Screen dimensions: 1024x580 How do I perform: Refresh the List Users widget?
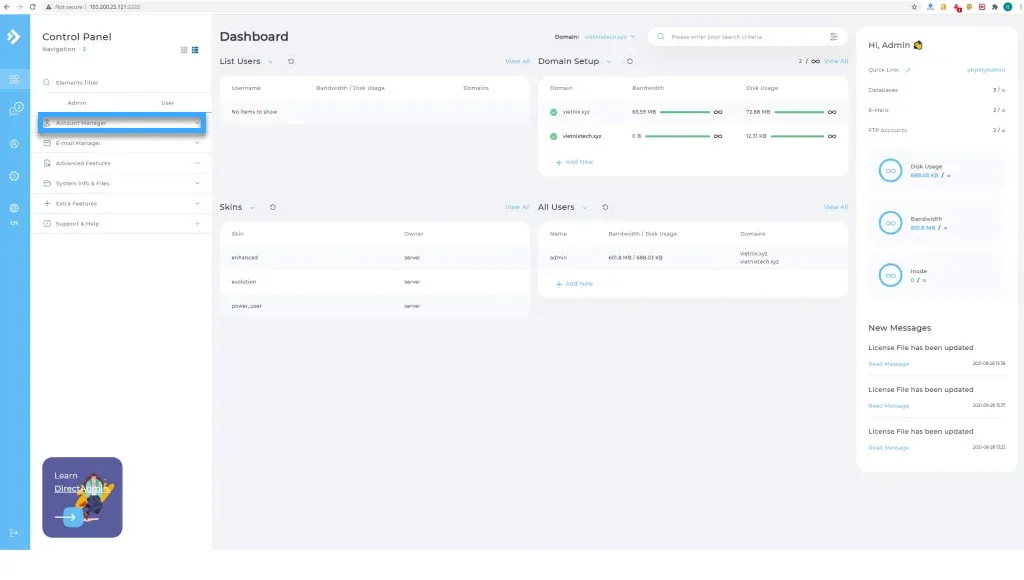(x=291, y=61)
